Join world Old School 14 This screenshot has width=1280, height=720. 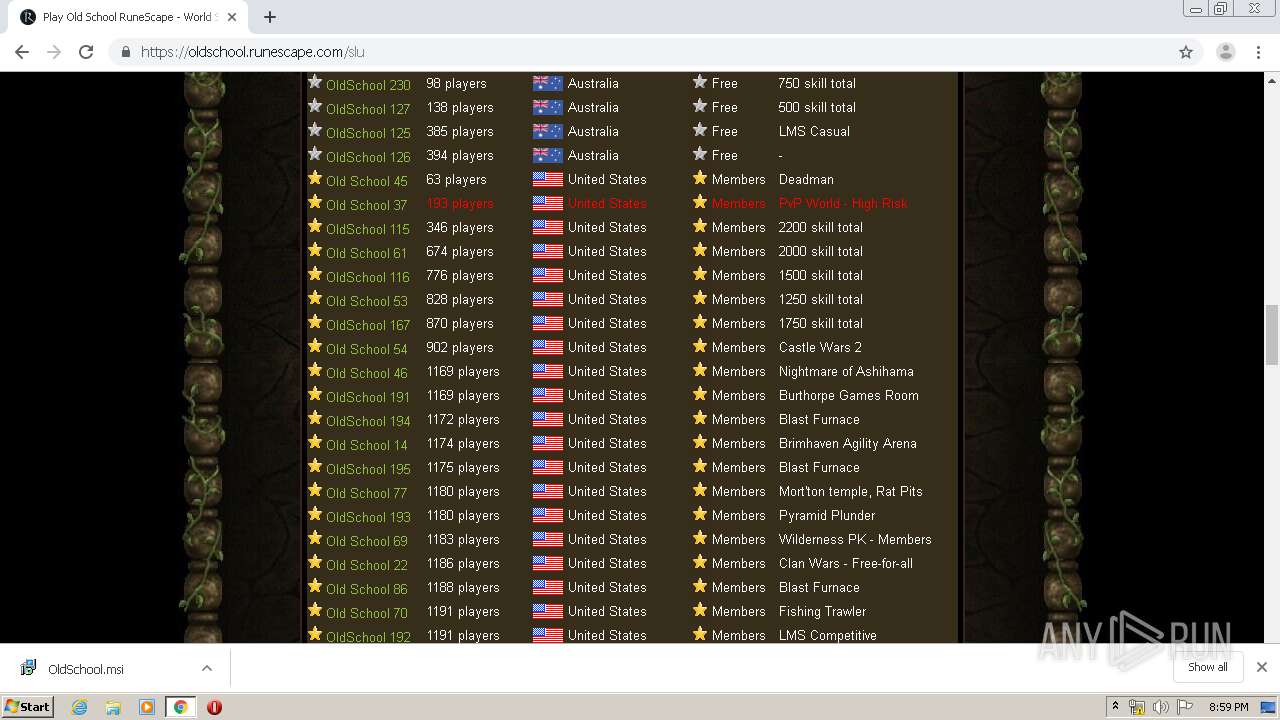click(367, 445)
